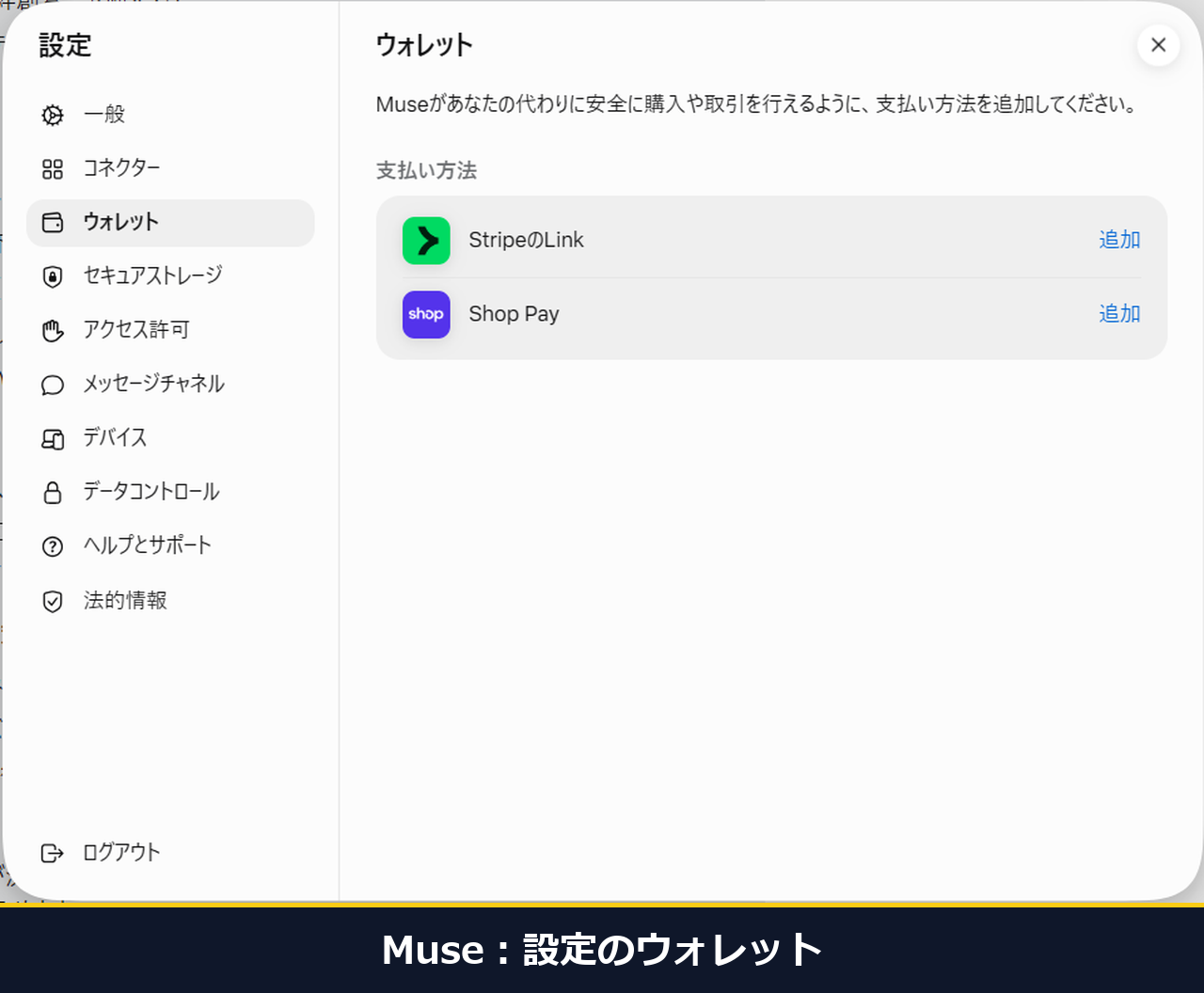
Task: Open the 一般 settings section
Action: 170,115
